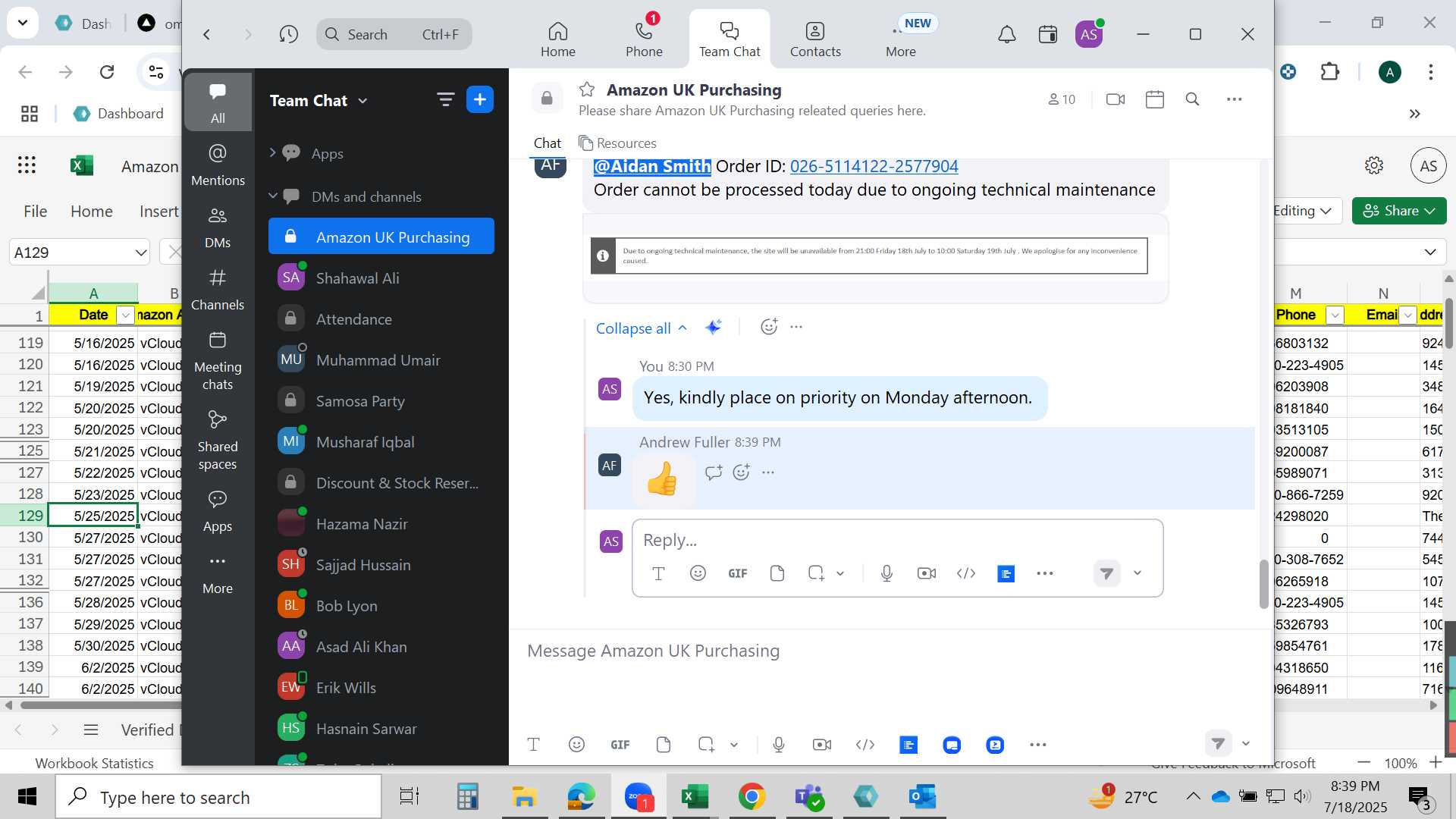This screenshot has width=1456, height=819.
Task: Click the maintenance notice image thumbnail
Action: 869,256
